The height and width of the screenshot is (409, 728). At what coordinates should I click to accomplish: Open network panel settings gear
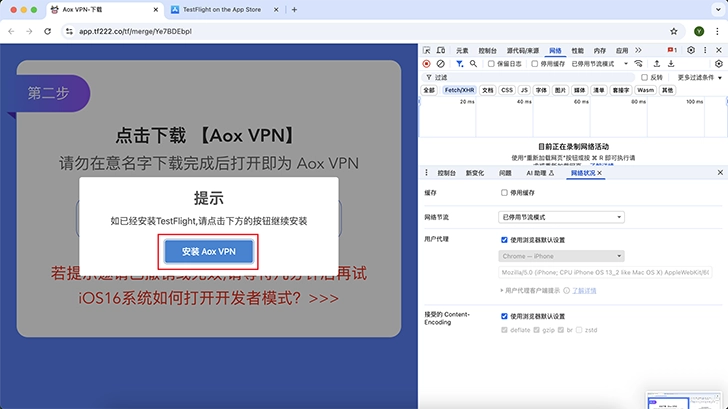pos(719,64)
